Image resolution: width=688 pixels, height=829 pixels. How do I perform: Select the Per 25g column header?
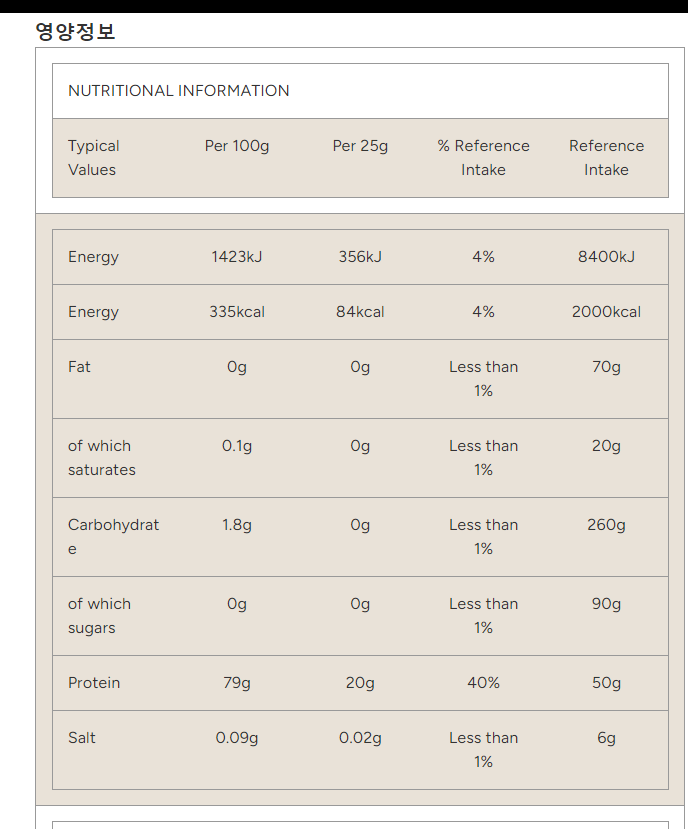pyautogui.click(x=360, y=146)
